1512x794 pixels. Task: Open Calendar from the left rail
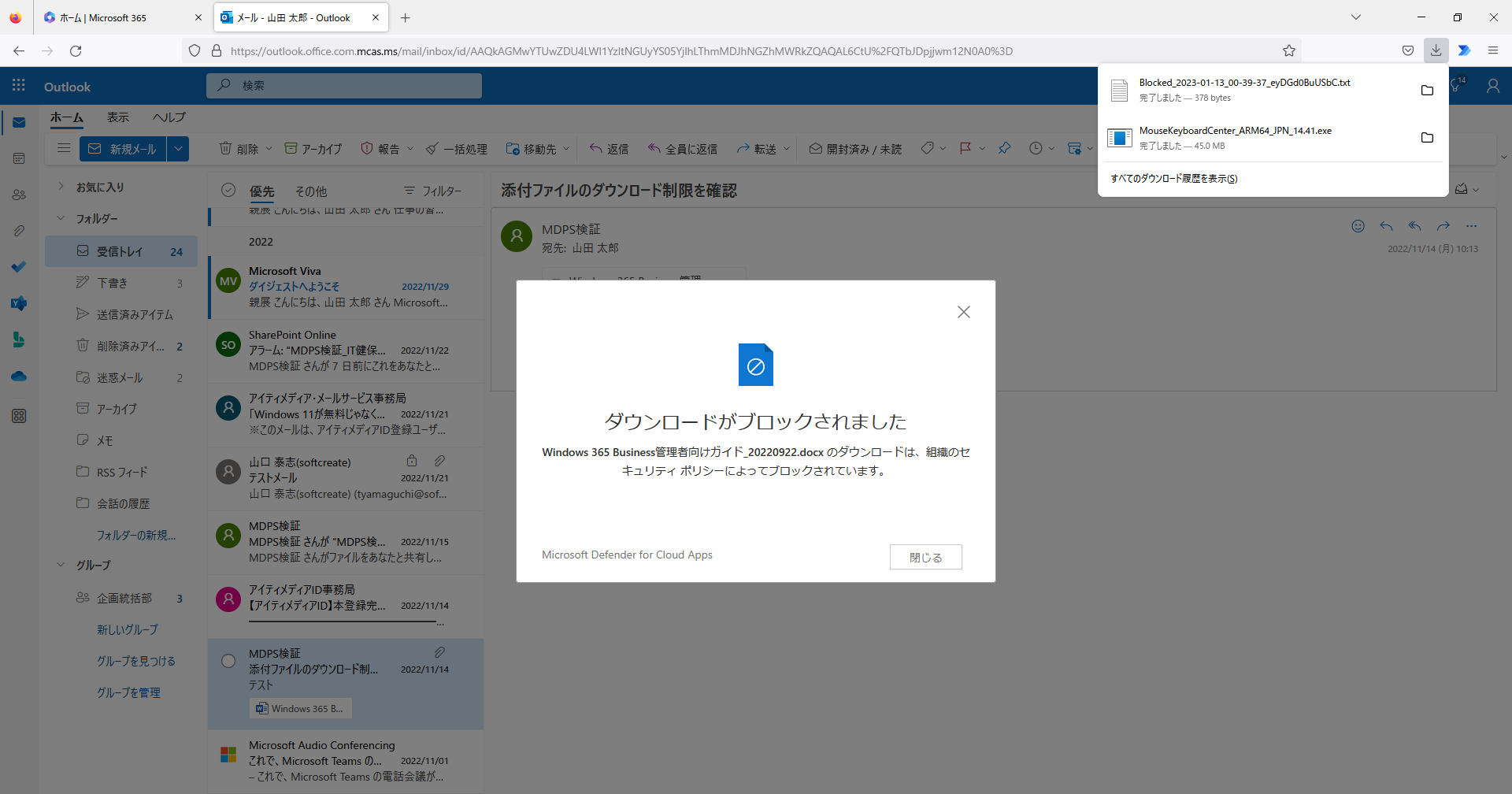click(x=19, y=158)
